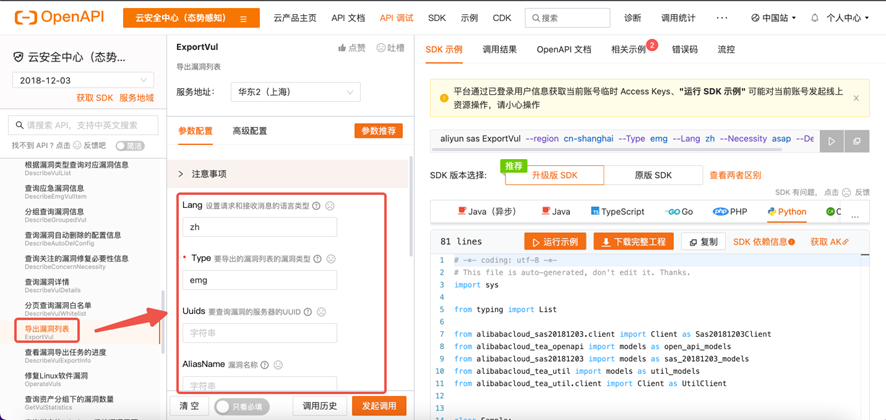Open the 中国站 site dropdown
This screenshot has height=420, width=886.
click(774, 18)
